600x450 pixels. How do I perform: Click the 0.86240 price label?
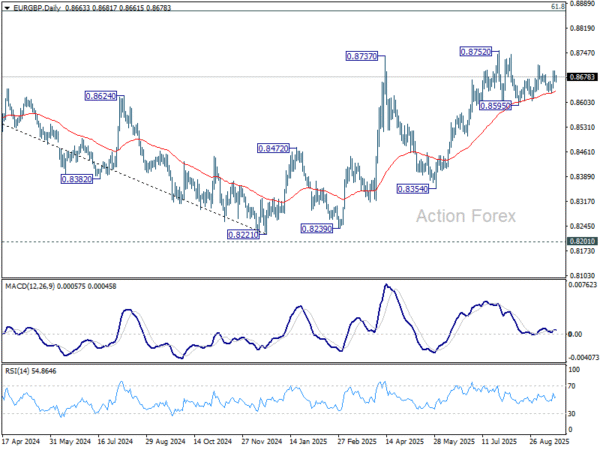tap(101, 96)
